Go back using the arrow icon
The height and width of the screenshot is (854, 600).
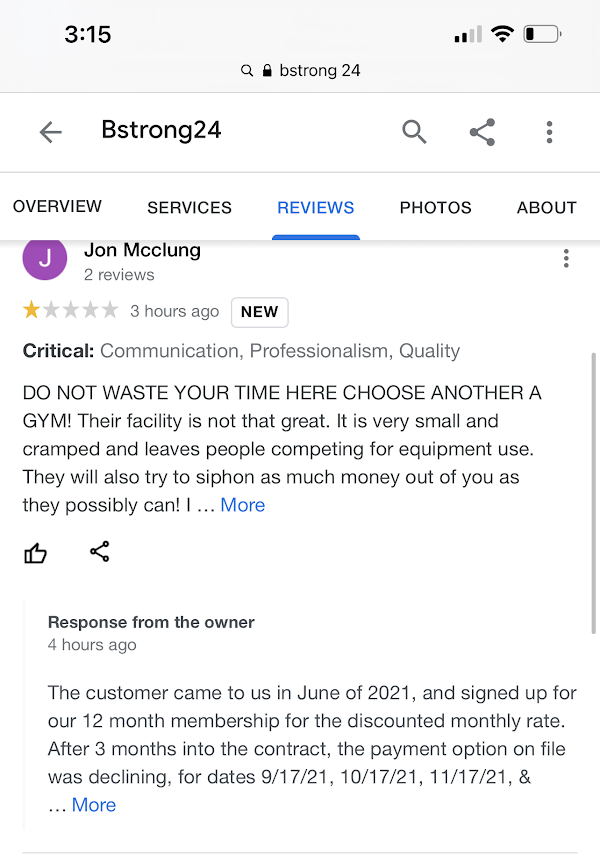50,132
